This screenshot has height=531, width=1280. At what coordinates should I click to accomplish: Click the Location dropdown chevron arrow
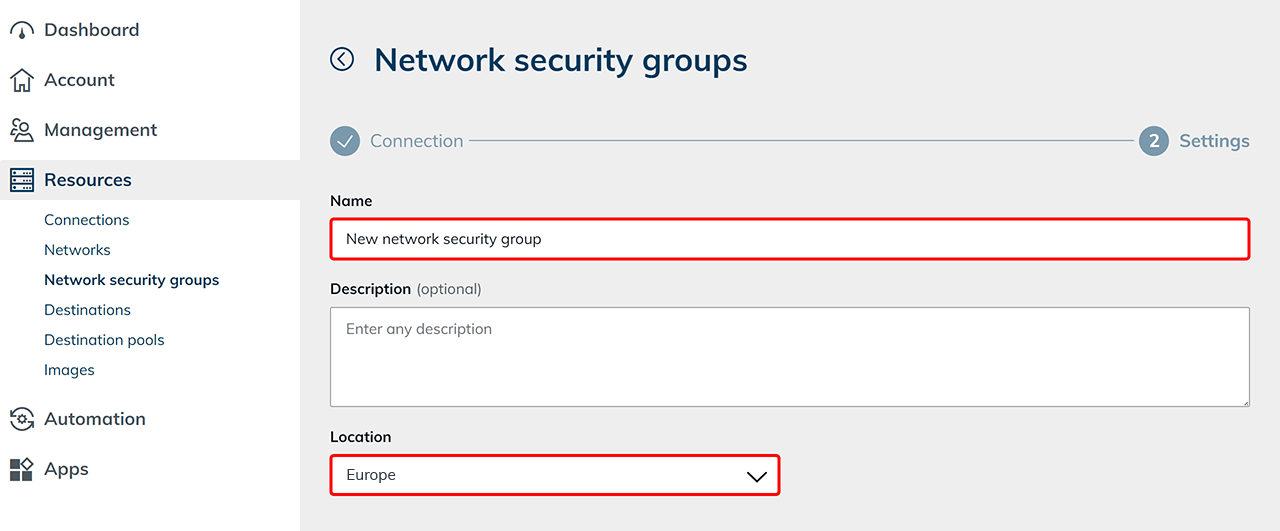coord(757,476)
